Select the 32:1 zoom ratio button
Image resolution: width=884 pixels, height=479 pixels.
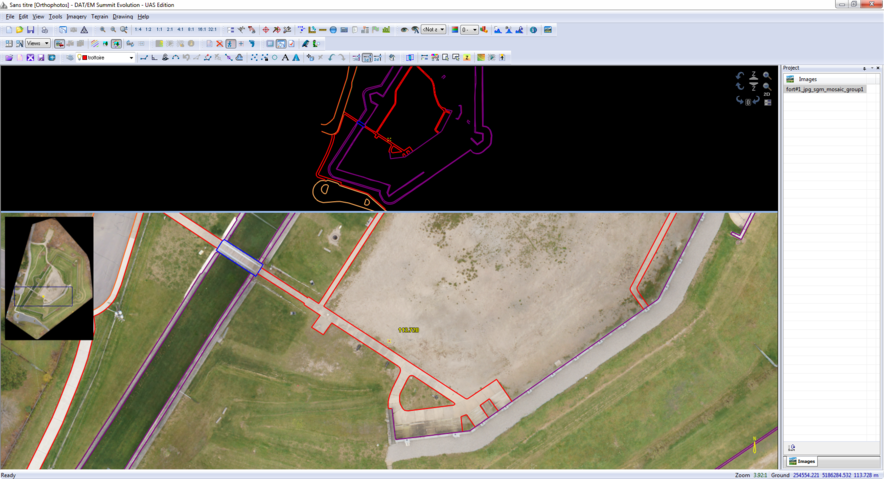pyautogui.click(x=212, y=29)
